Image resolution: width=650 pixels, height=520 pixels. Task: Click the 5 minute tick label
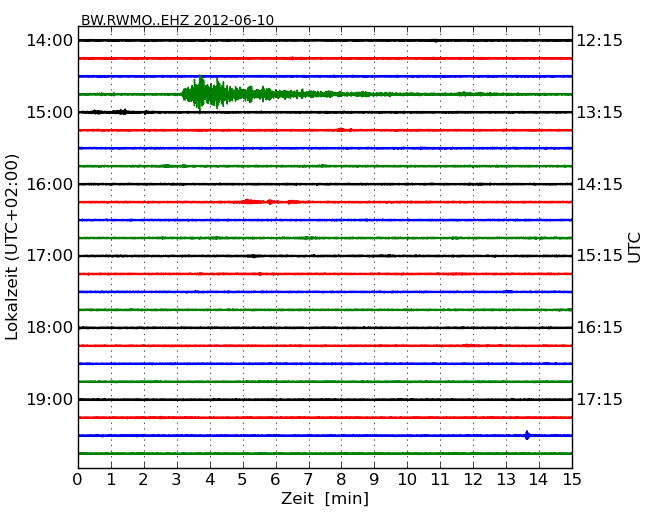(242, 480)
